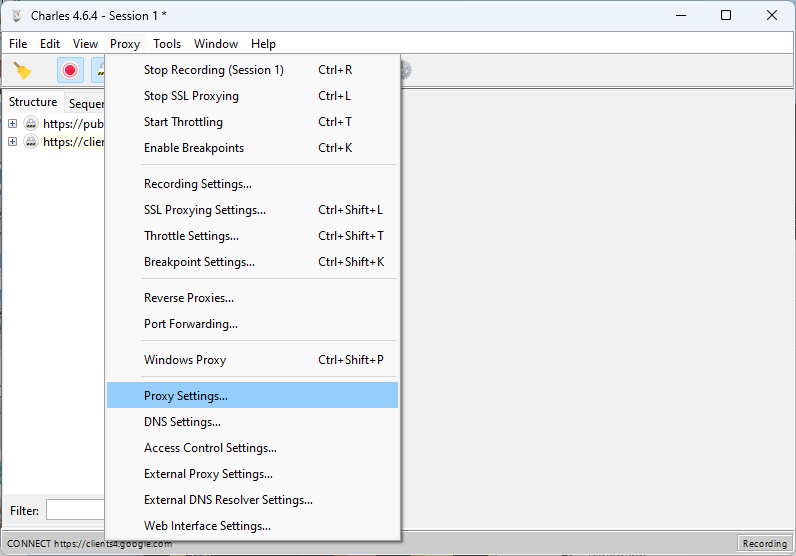The image size is (796, 556).
Task: Click the Charles app icon in title bar
Action: [17, 16]
